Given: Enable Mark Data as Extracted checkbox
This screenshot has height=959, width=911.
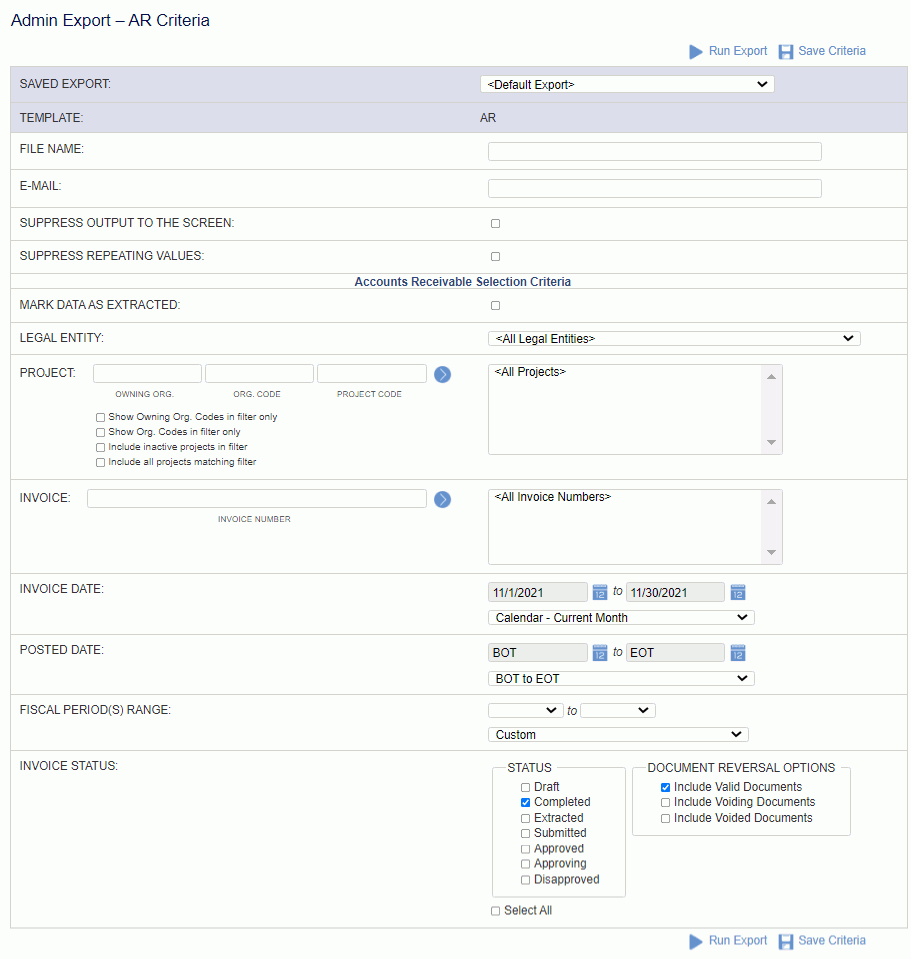Looking at the screenshot, I should 495,306.
